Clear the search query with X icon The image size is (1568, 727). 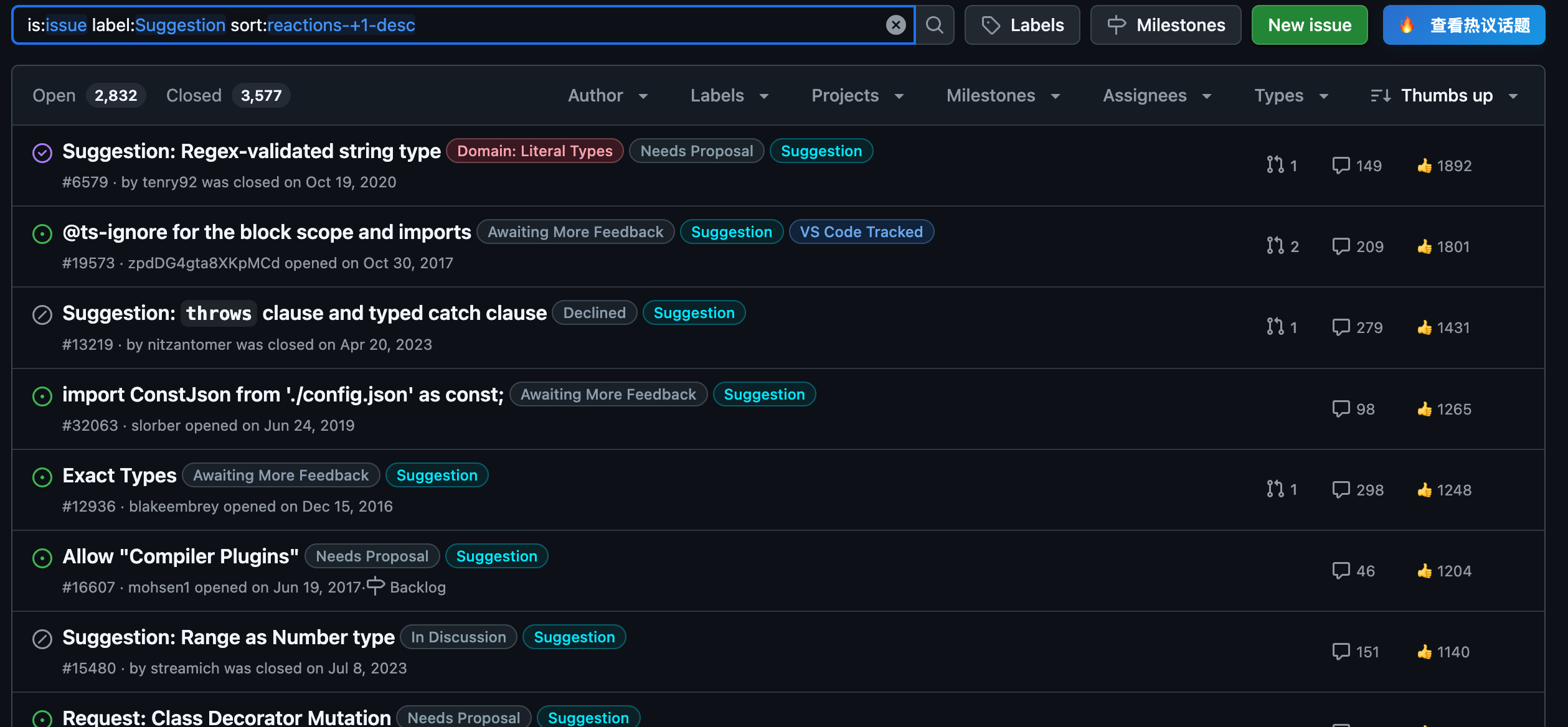895,25
